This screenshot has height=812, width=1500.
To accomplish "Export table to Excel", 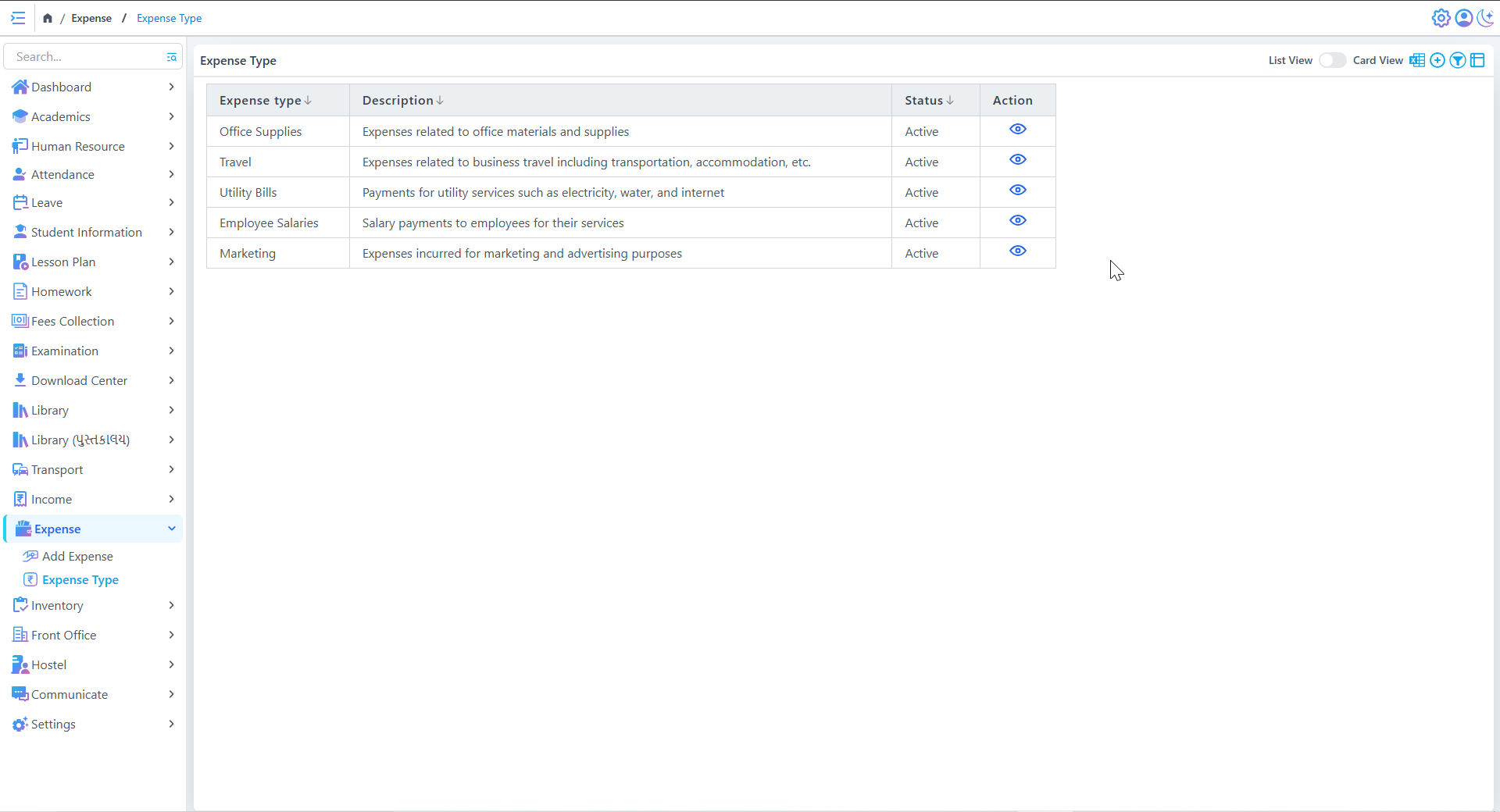I will tap(1416, 61).
